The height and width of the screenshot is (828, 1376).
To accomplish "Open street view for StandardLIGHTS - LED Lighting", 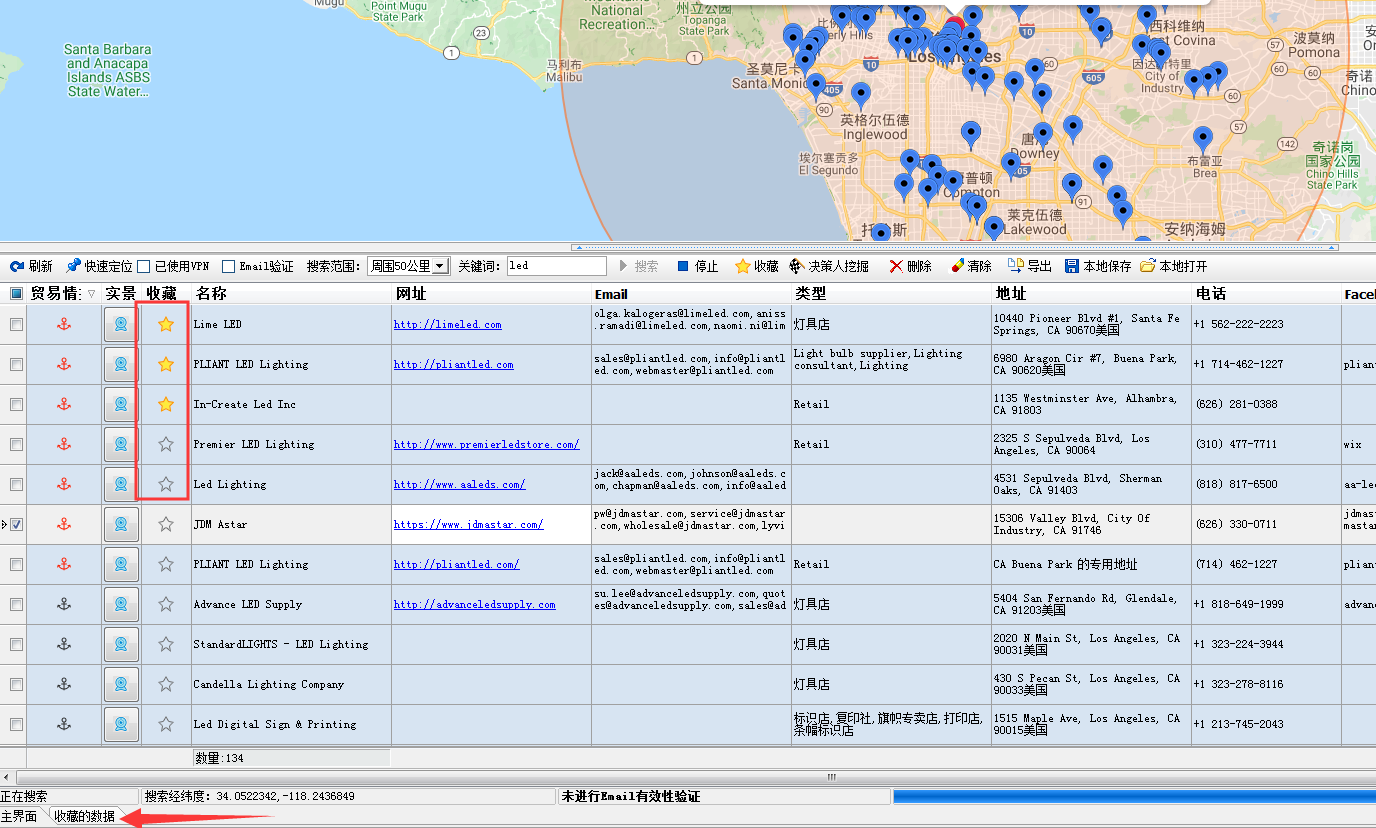I will [x=121, y=644].
